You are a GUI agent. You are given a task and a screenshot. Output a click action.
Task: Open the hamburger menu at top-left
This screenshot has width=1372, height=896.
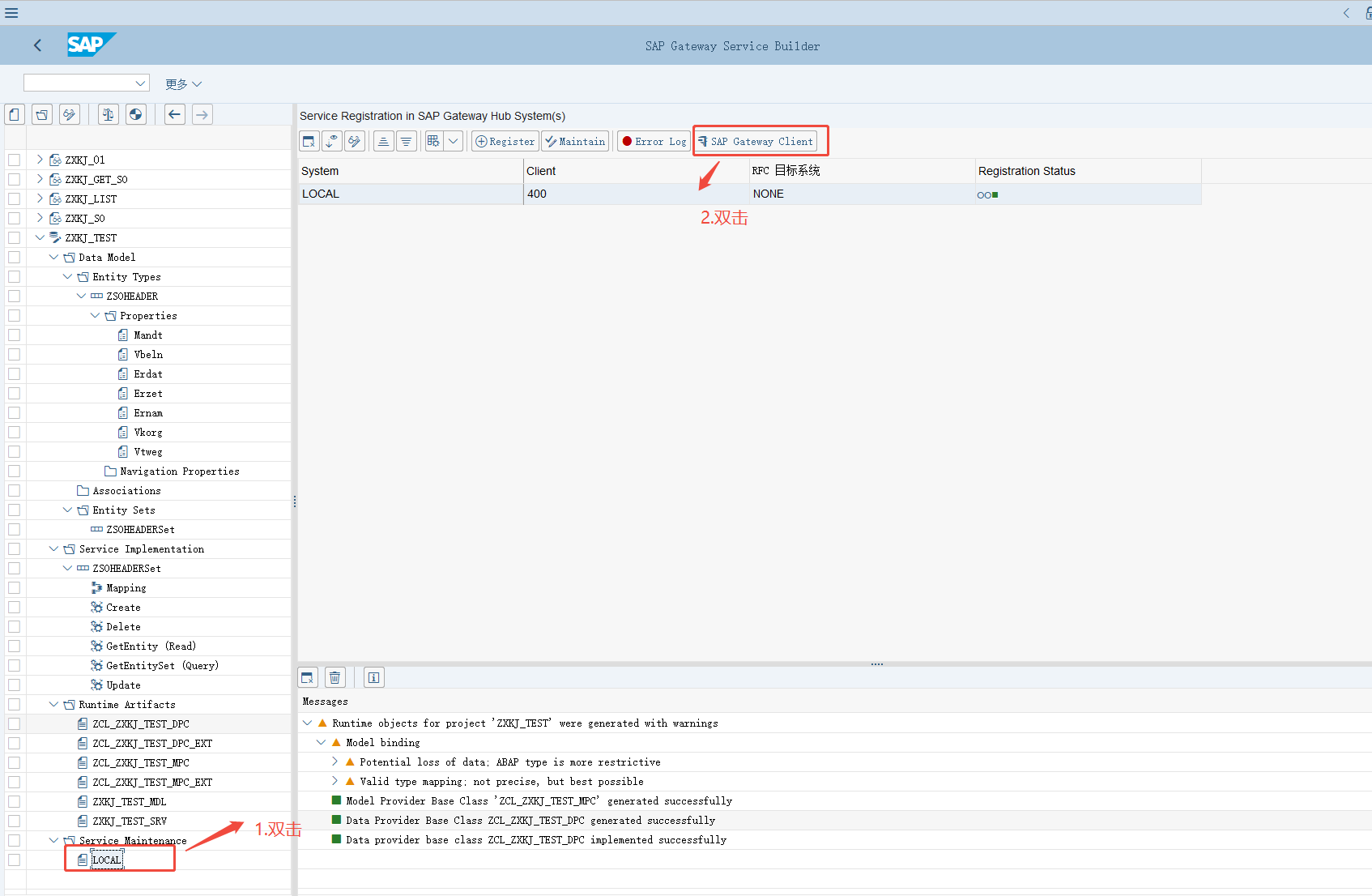tap(11, 13)
